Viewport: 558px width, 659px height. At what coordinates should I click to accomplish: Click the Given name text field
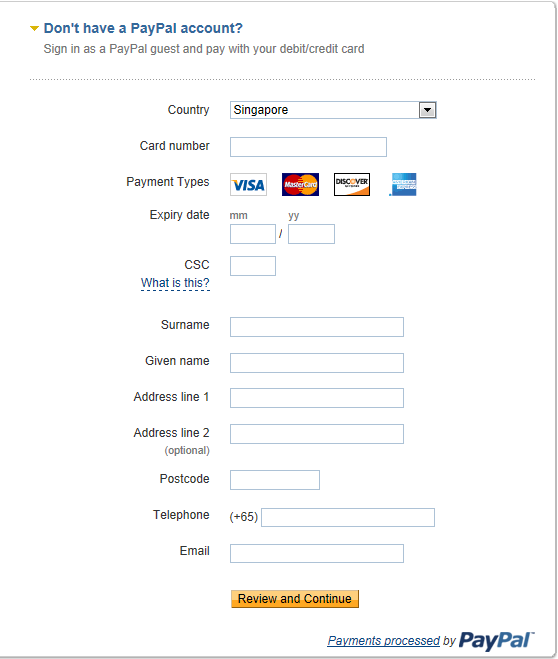pyautogui.click(x=317, y=363)
